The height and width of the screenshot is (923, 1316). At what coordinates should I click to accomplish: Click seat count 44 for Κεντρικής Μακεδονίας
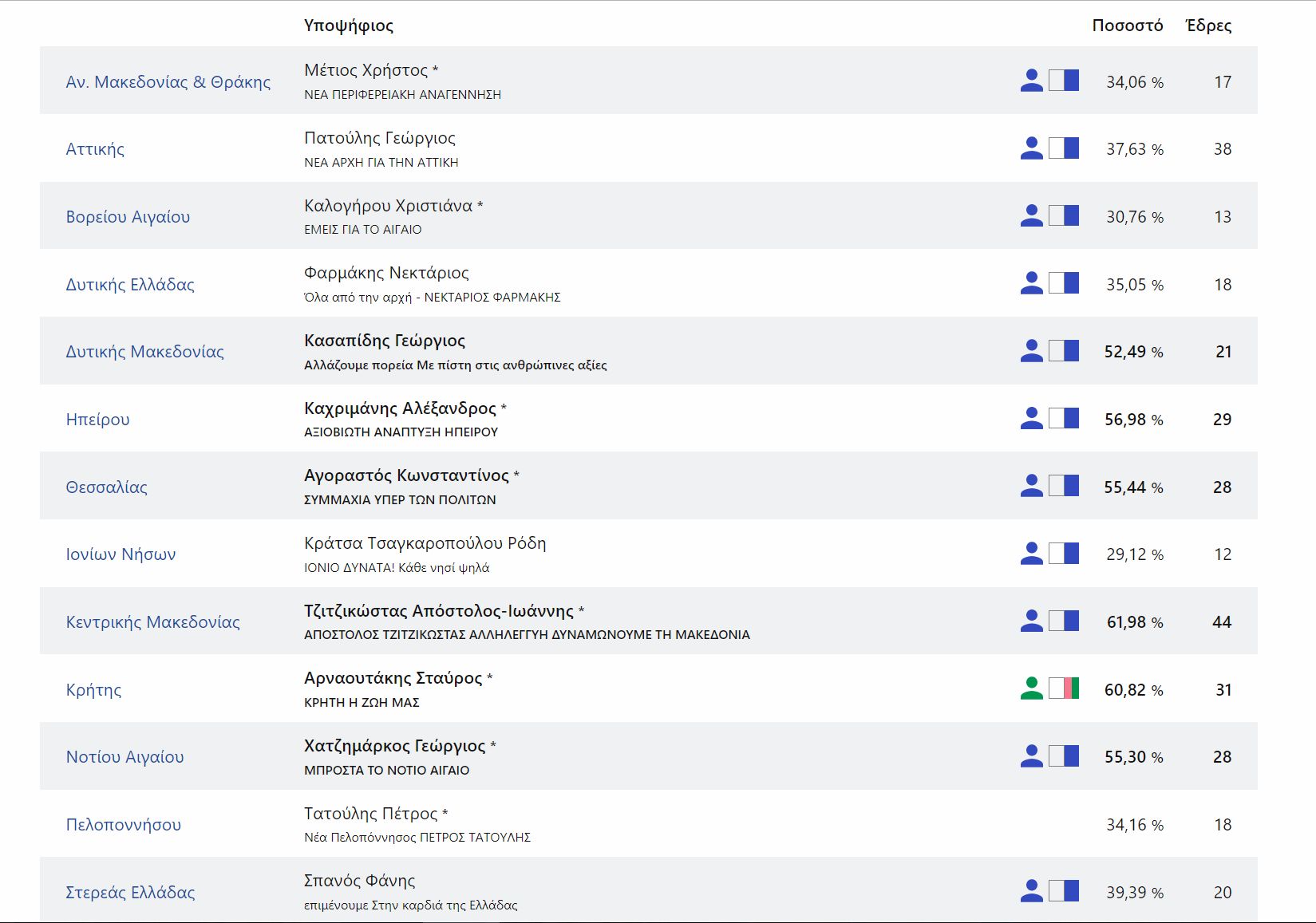1222,622
